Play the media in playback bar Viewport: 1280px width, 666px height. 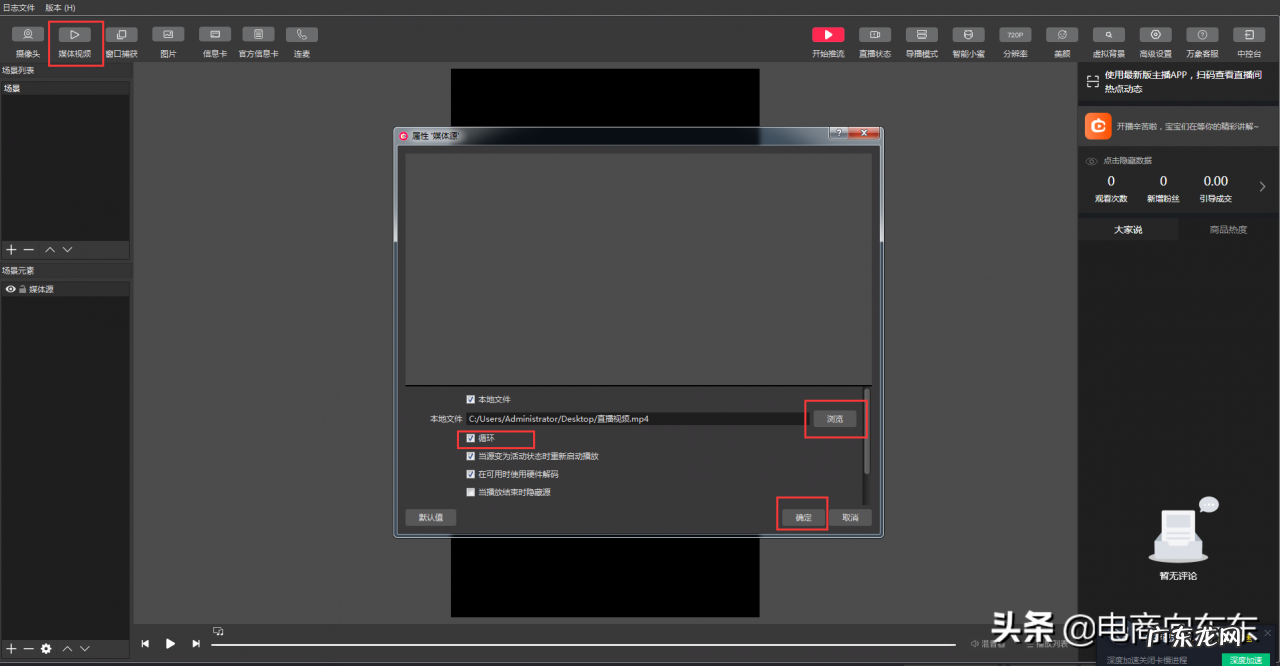[170, 644]
